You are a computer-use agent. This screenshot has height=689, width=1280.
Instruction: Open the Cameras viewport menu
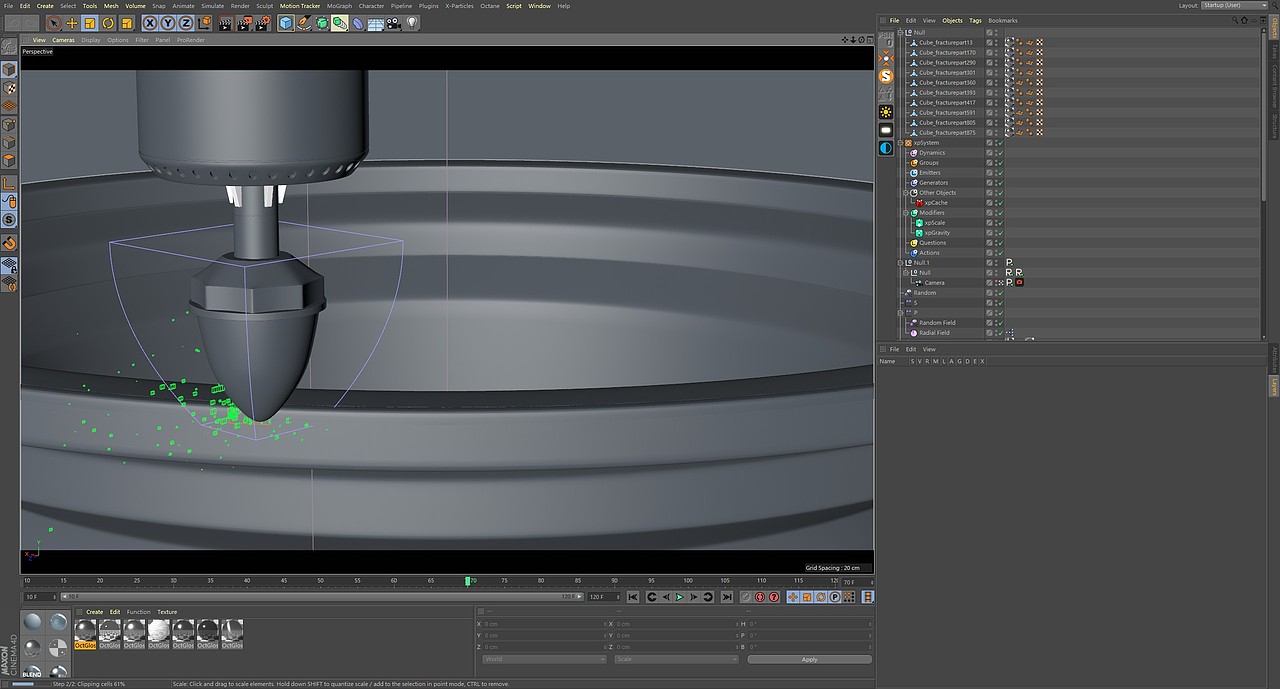pyautogui.click(x=63, y=40)
